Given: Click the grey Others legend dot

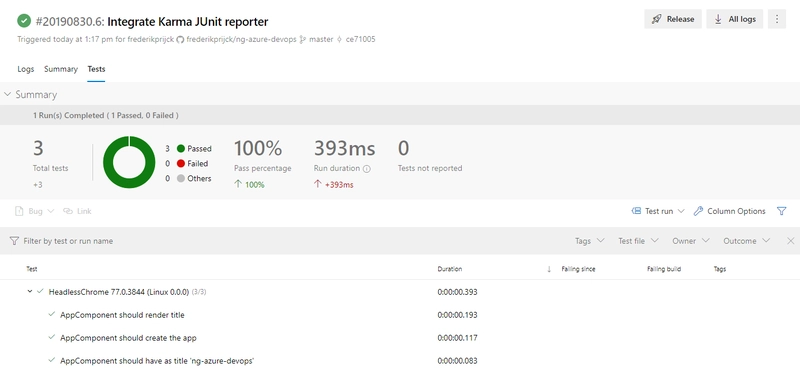Looking at the screenshot, I should 180,179.
